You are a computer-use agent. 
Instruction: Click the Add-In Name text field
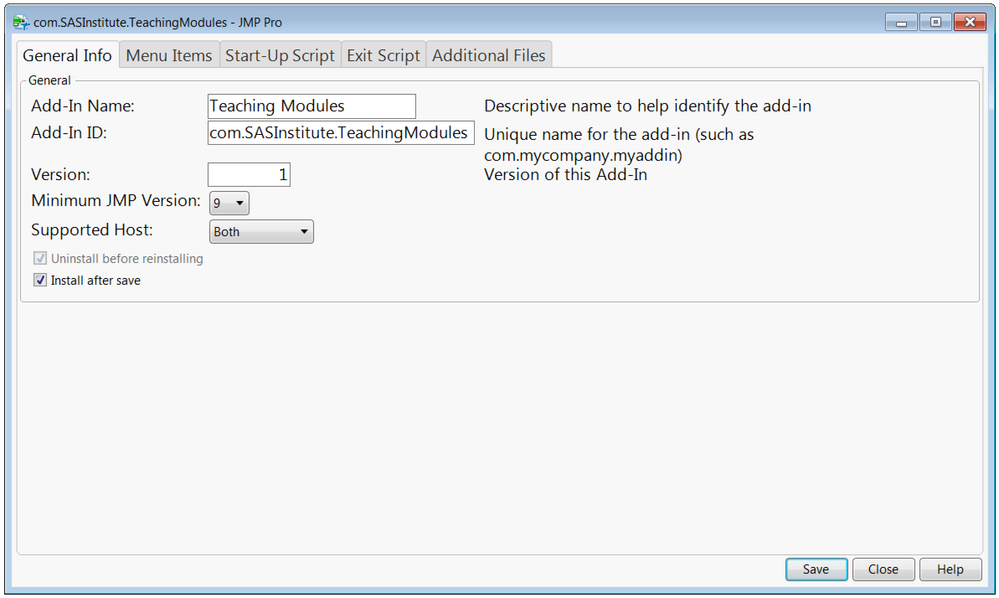click(x=312, y=106)
